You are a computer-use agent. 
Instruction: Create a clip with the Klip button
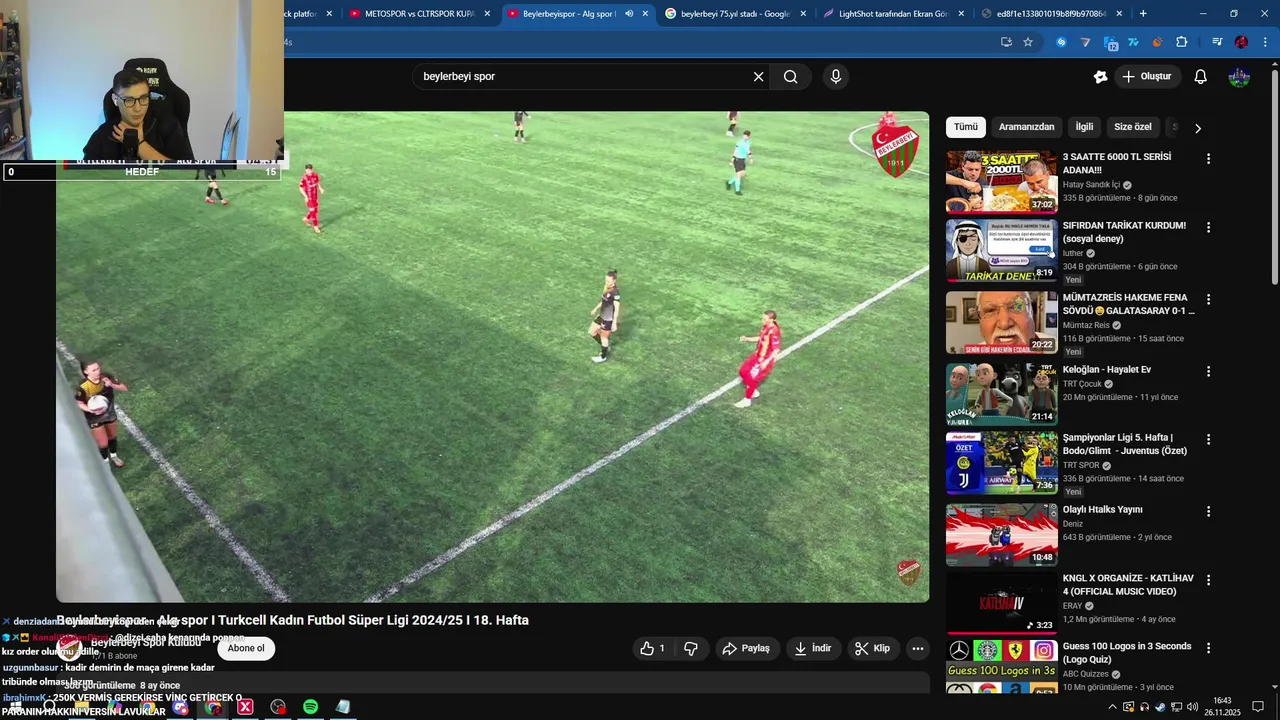pos(873,648)
